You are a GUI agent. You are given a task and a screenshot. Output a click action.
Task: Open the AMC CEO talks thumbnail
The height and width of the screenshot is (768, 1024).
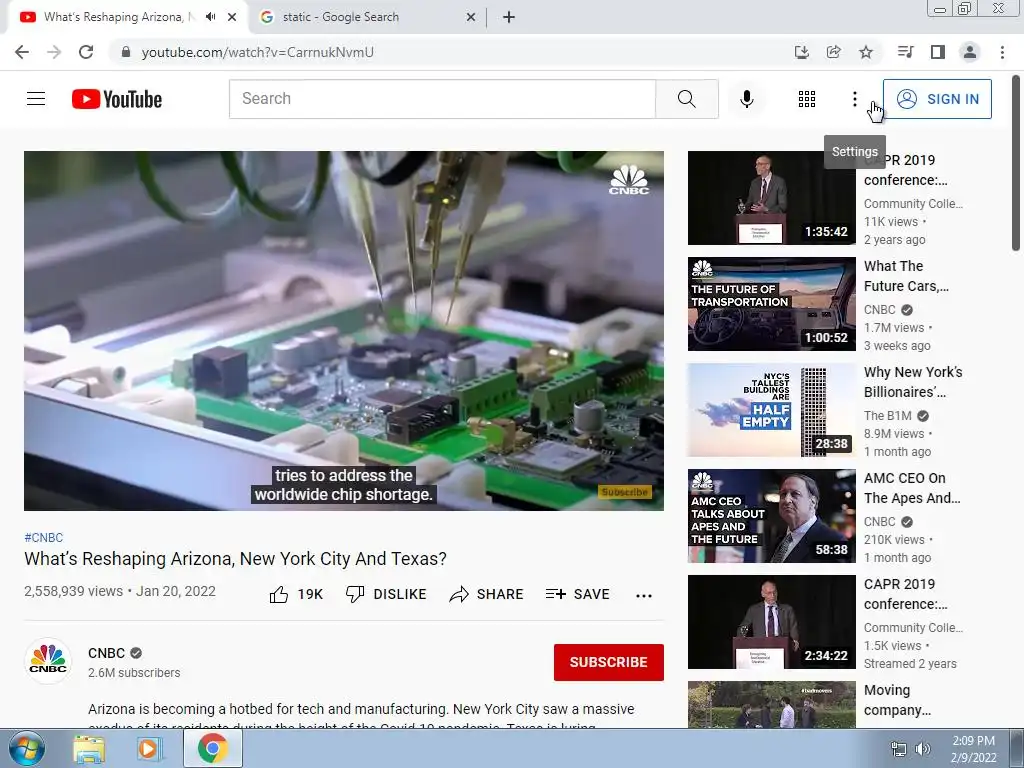tap(771, 516)
